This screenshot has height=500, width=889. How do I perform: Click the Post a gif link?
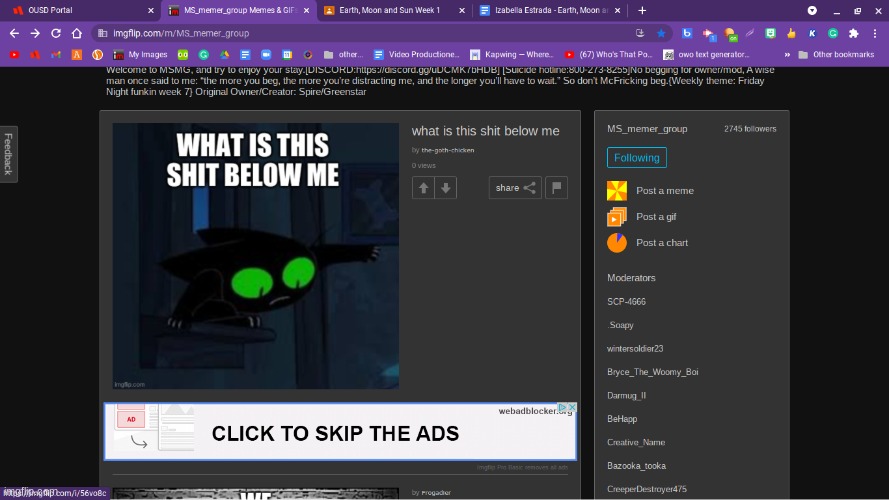pos(656,217)
